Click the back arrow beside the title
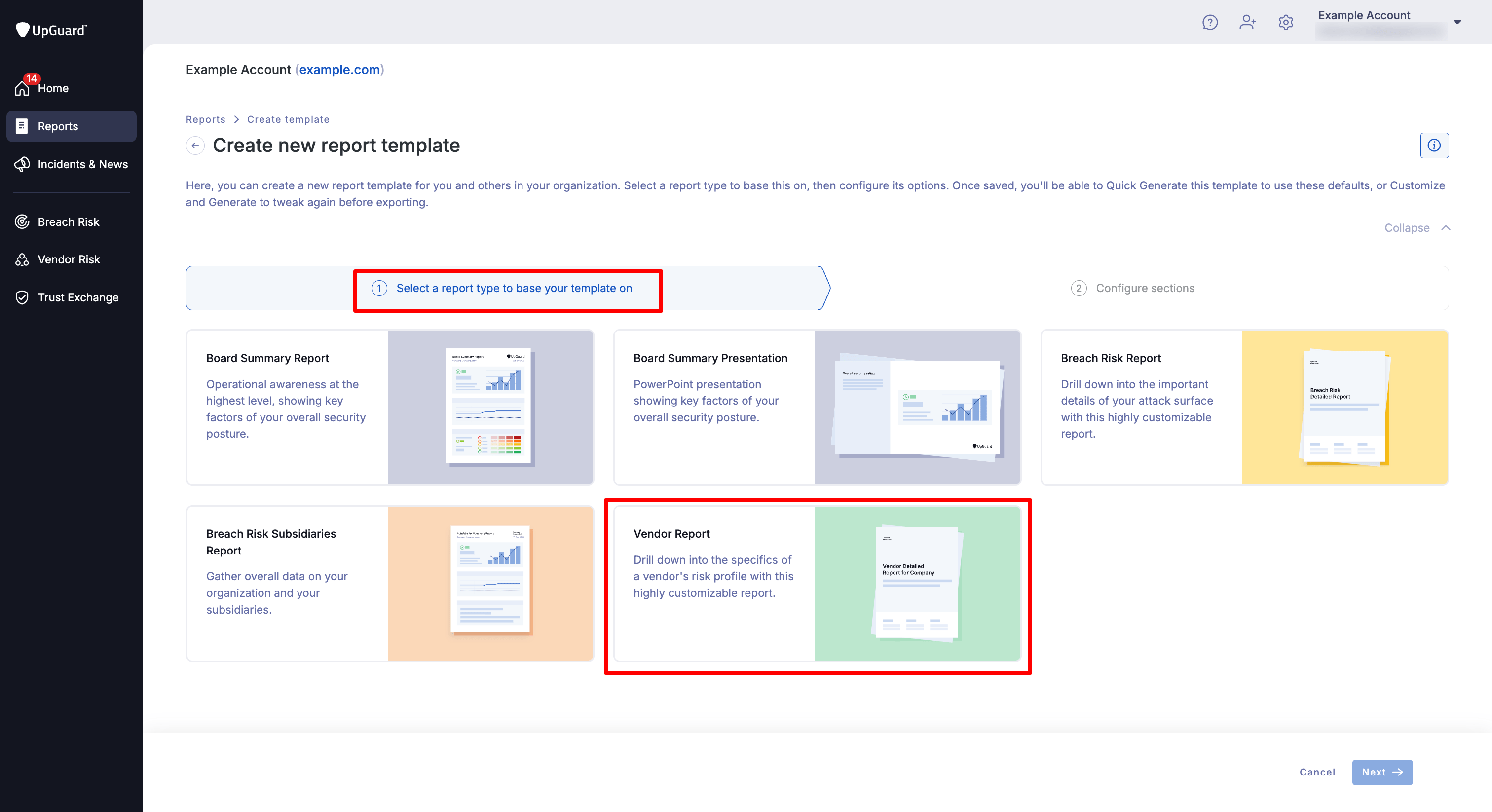 195,146
